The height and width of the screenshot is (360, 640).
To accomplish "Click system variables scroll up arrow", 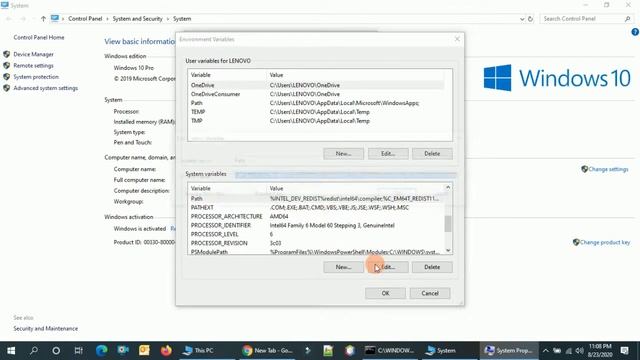I will (x=448, y=187).
